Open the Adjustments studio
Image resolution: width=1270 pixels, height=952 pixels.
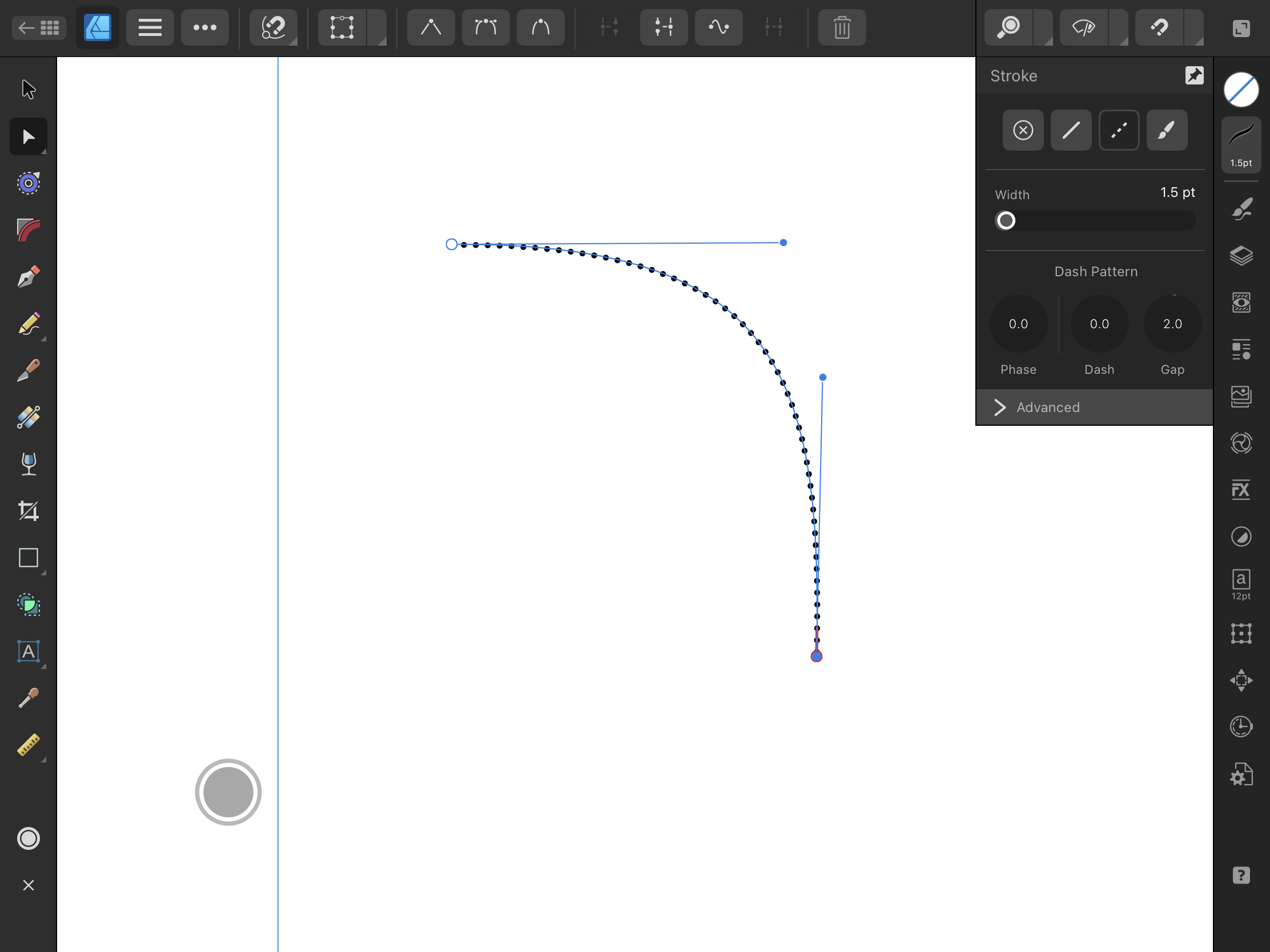(1241, 537)
